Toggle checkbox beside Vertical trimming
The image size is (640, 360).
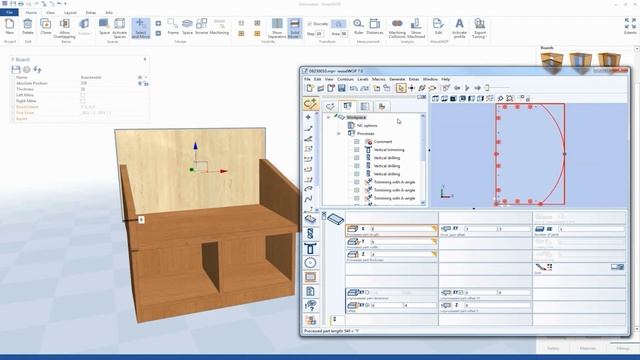pos(356,150)
